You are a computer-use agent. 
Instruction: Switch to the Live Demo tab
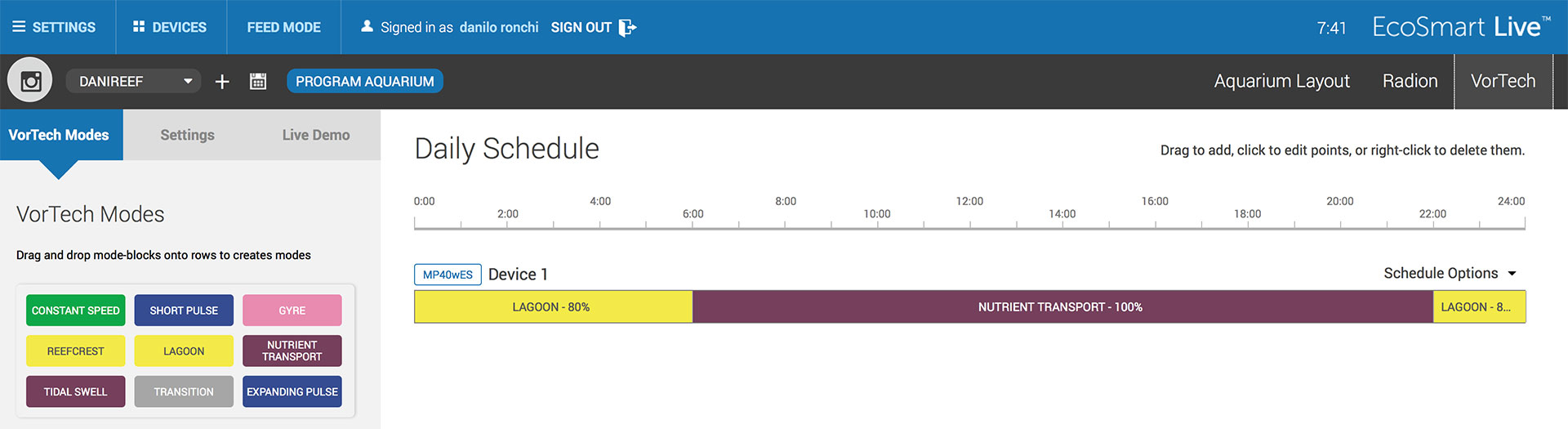316,135
